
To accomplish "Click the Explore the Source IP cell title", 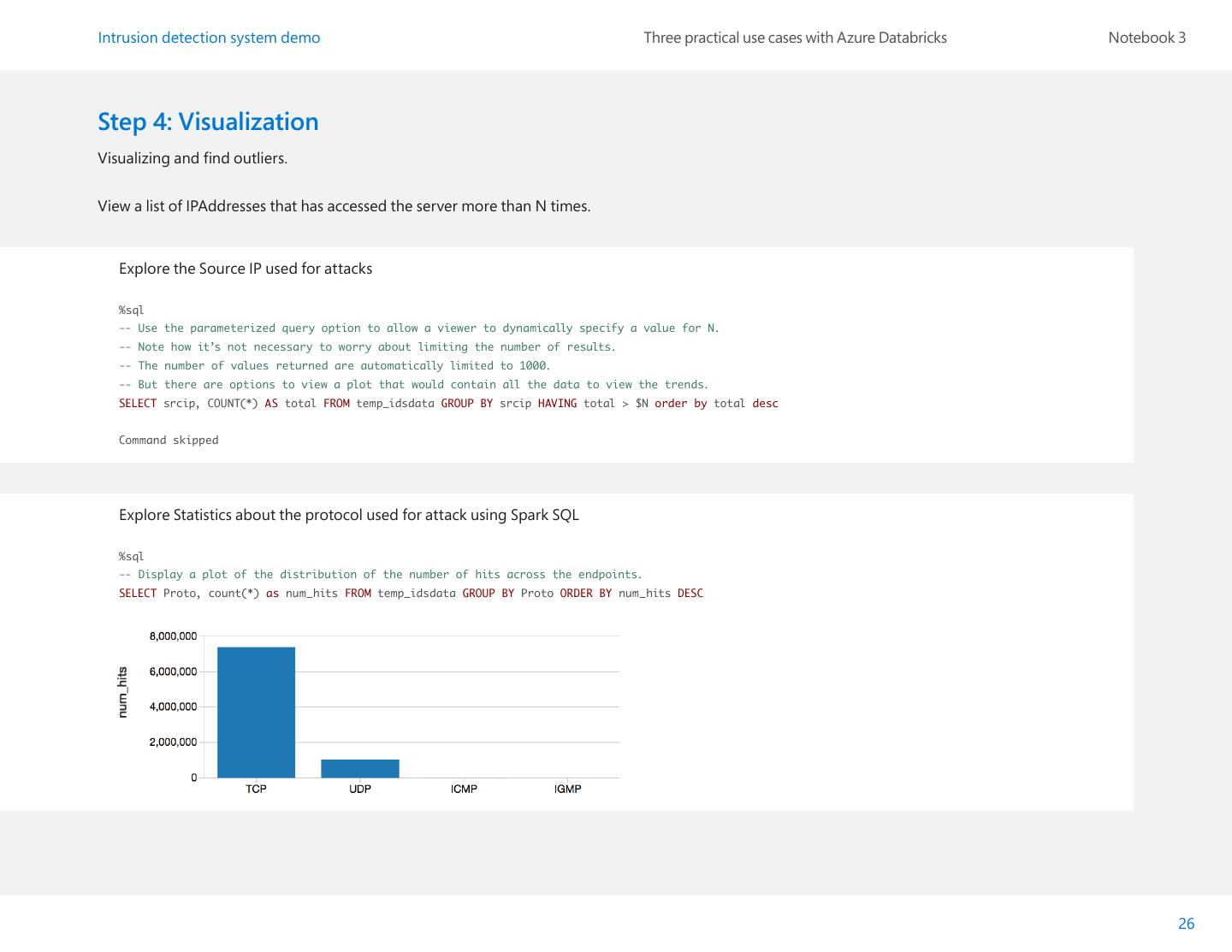I will click(x=246, y=269).
